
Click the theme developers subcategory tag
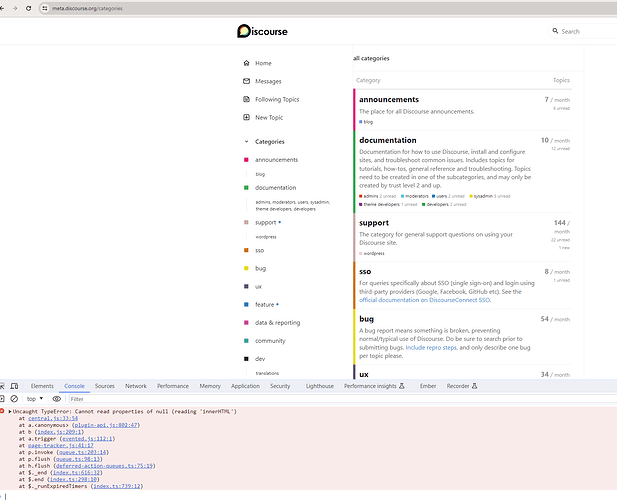pyautogui.click(x=379, y=204)
